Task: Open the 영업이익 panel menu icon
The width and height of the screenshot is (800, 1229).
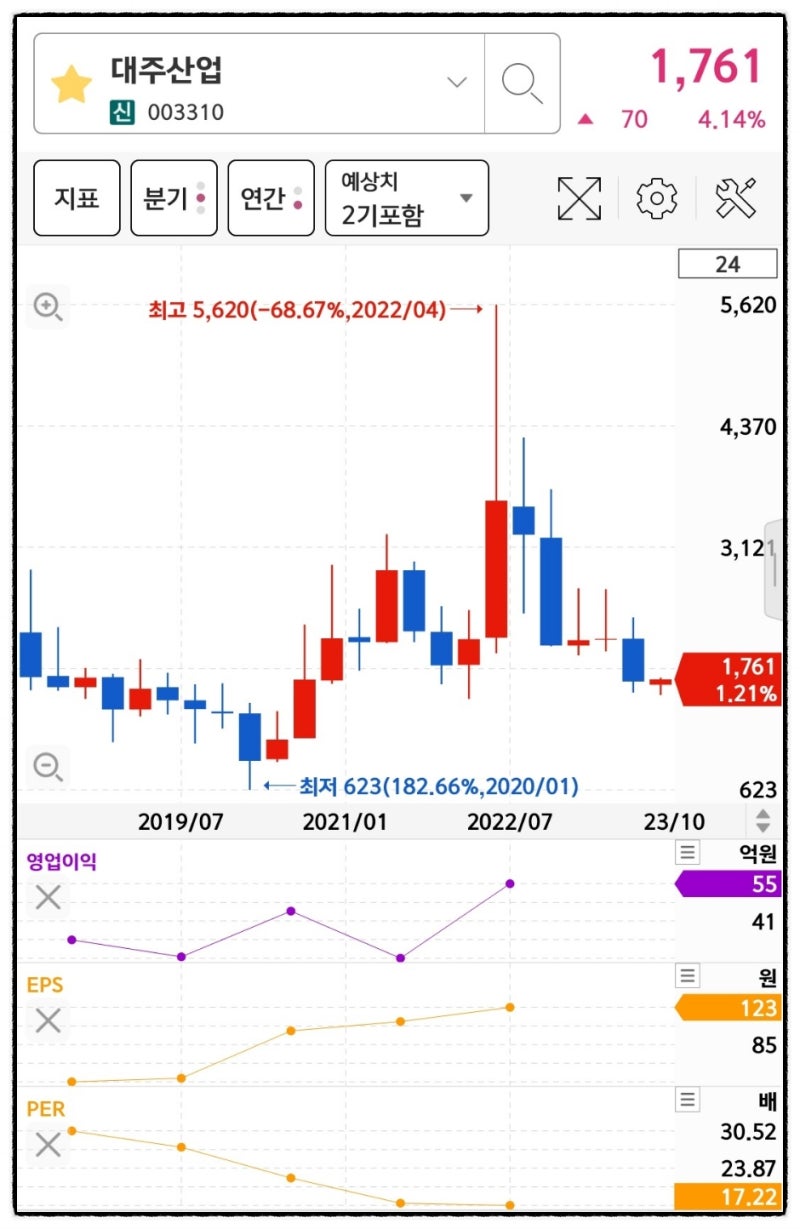Action: 687,853
